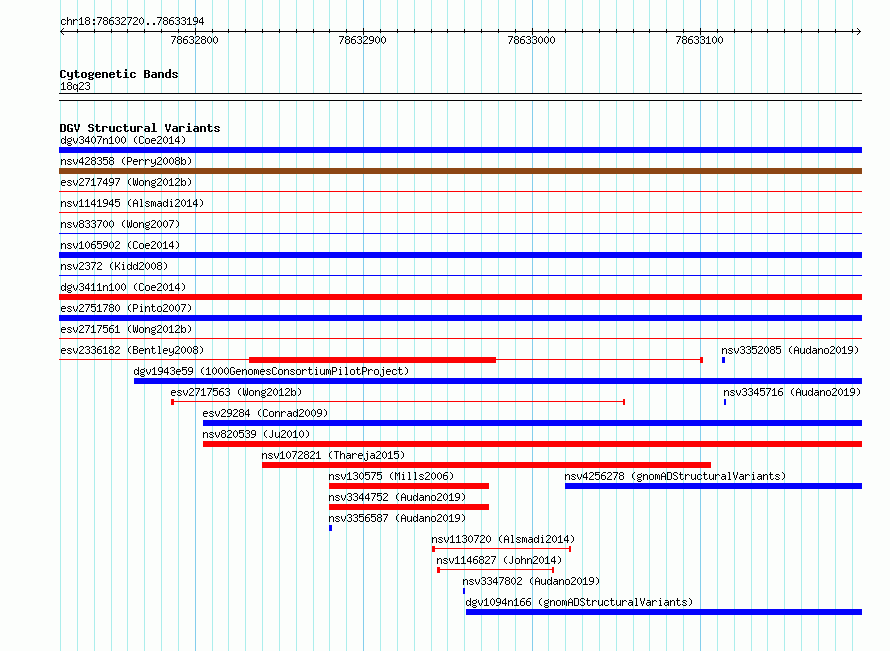Select the nsv1072821 (Thareja2015) label
The width and height of the screenshot is (890, 651).
(x=333, y=455)
